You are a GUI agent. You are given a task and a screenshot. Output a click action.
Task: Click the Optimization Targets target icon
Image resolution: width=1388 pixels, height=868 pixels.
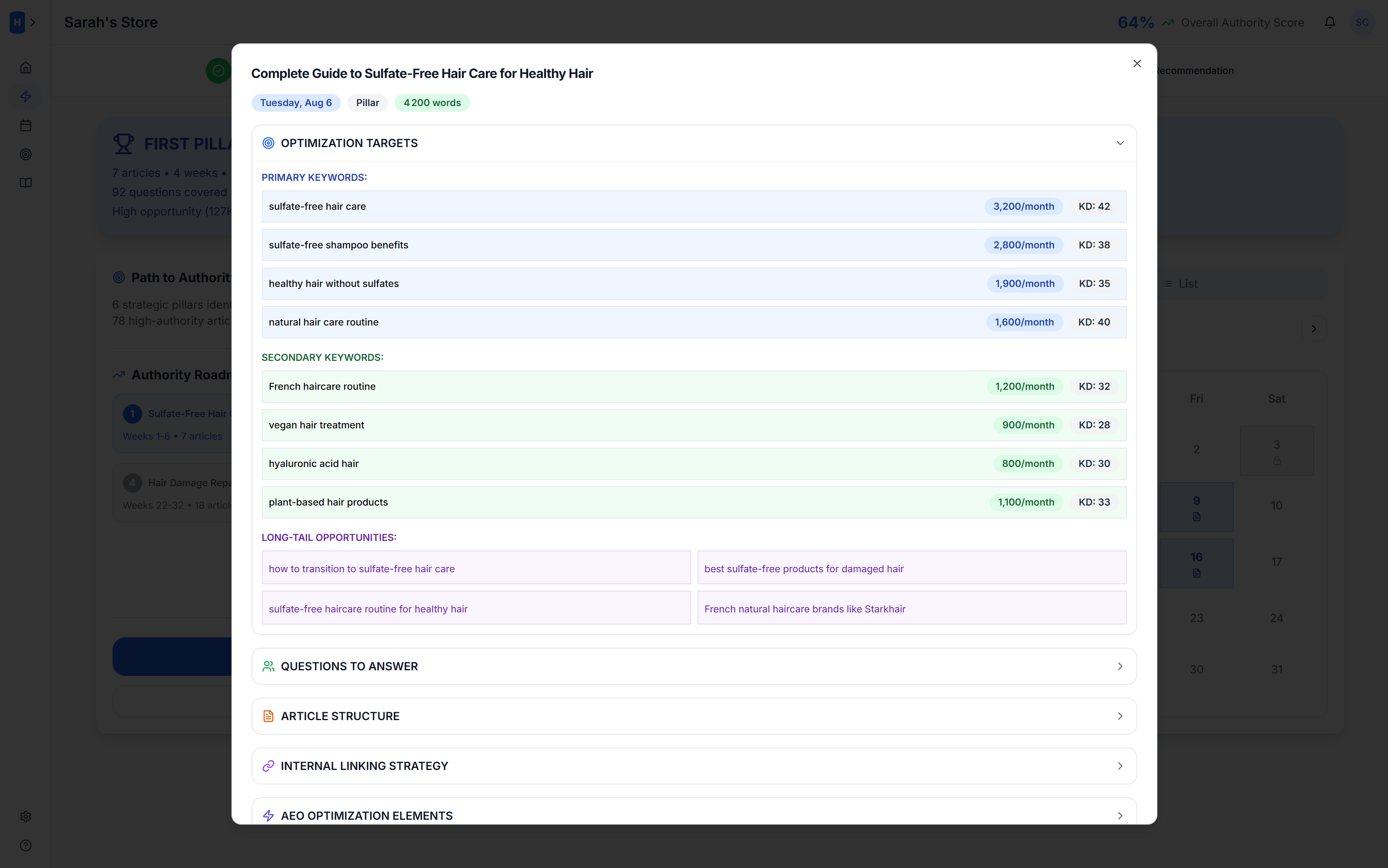click(268, 143)
